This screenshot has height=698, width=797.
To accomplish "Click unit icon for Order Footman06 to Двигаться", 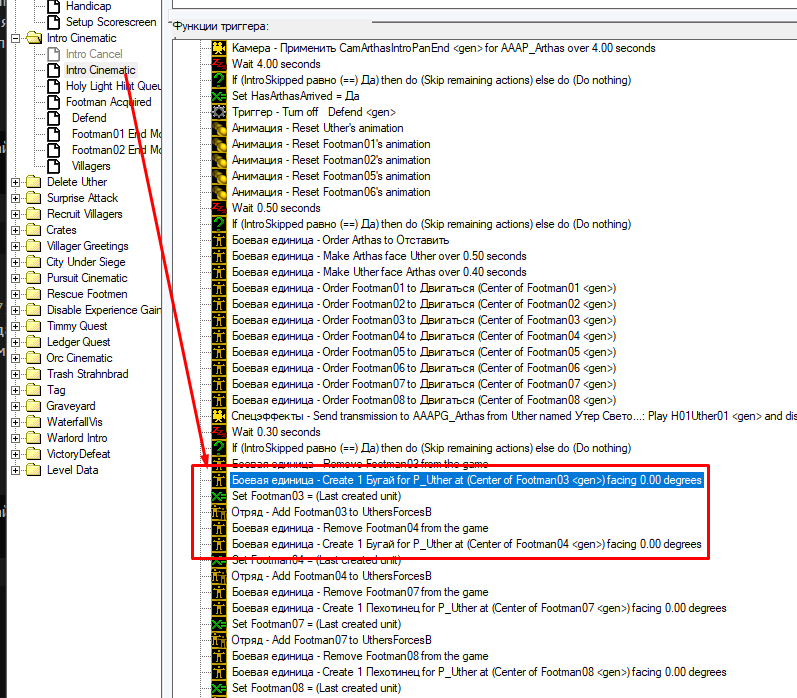I will pos(219,368).
